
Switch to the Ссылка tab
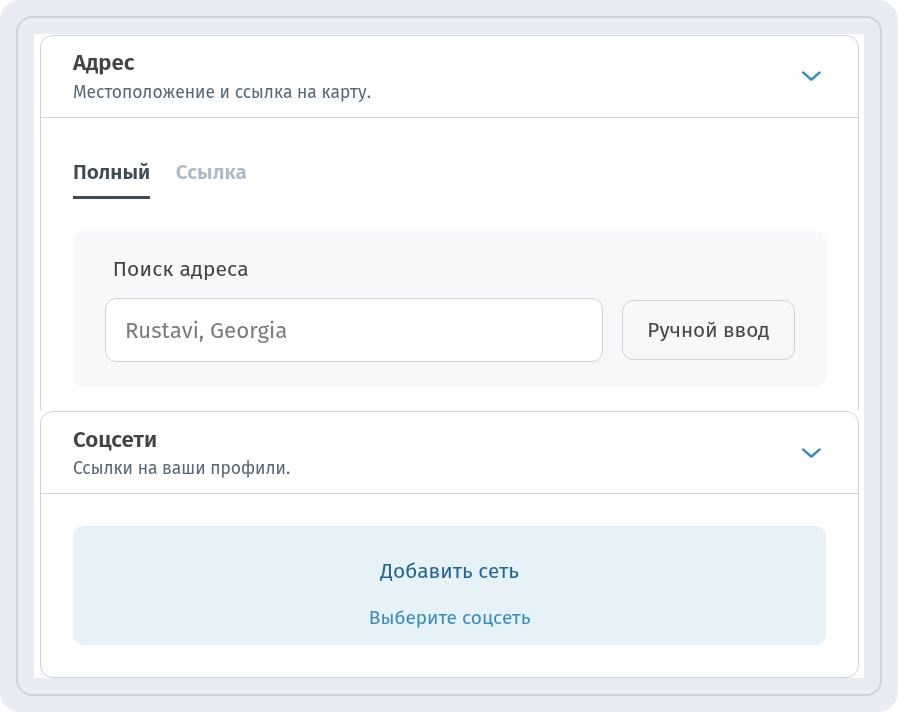(x=211, y=172)
